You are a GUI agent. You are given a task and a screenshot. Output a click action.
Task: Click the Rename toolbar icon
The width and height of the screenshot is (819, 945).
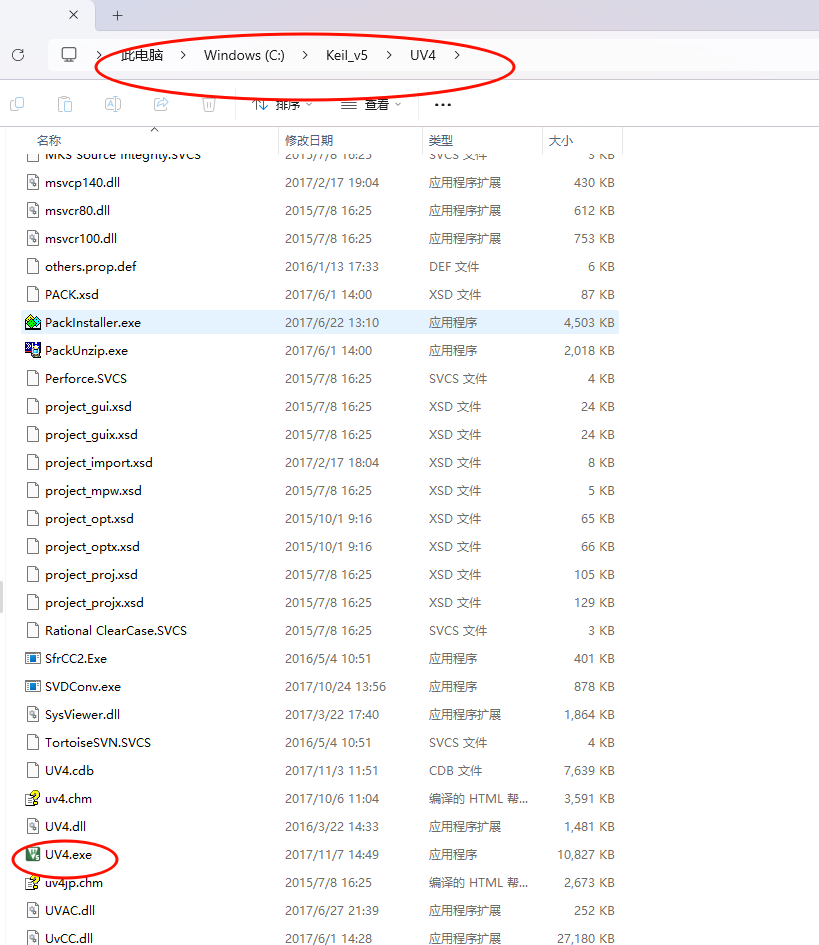point(113,104)
